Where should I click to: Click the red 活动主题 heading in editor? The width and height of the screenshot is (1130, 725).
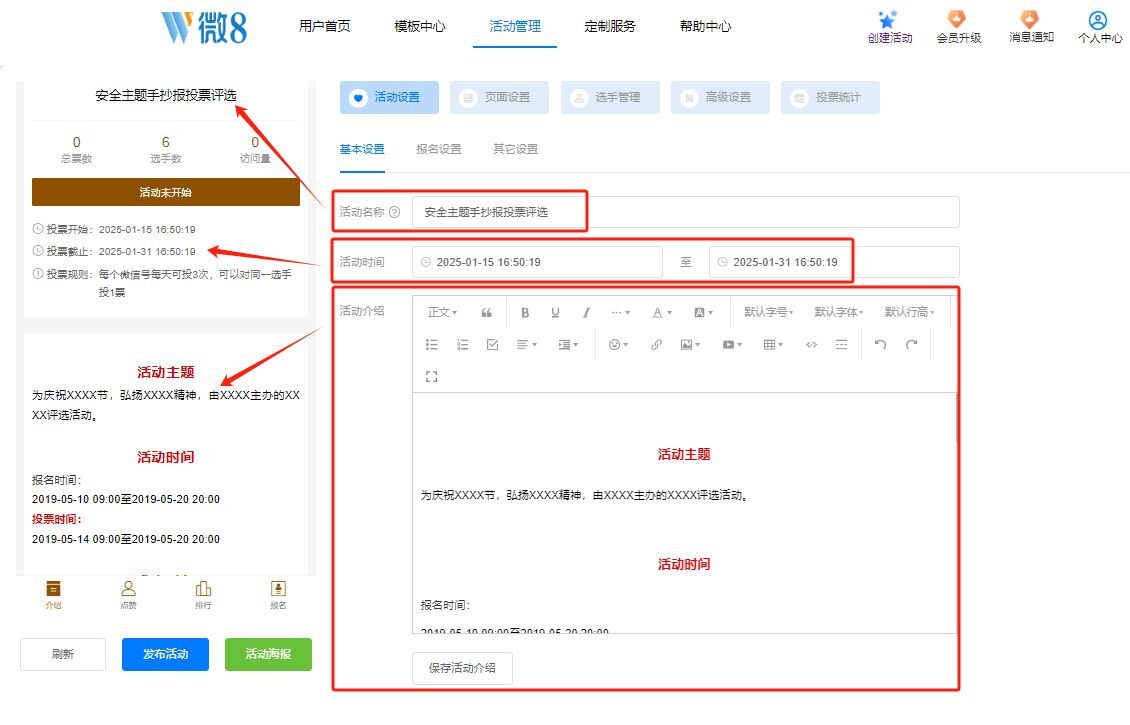point(684,454)
